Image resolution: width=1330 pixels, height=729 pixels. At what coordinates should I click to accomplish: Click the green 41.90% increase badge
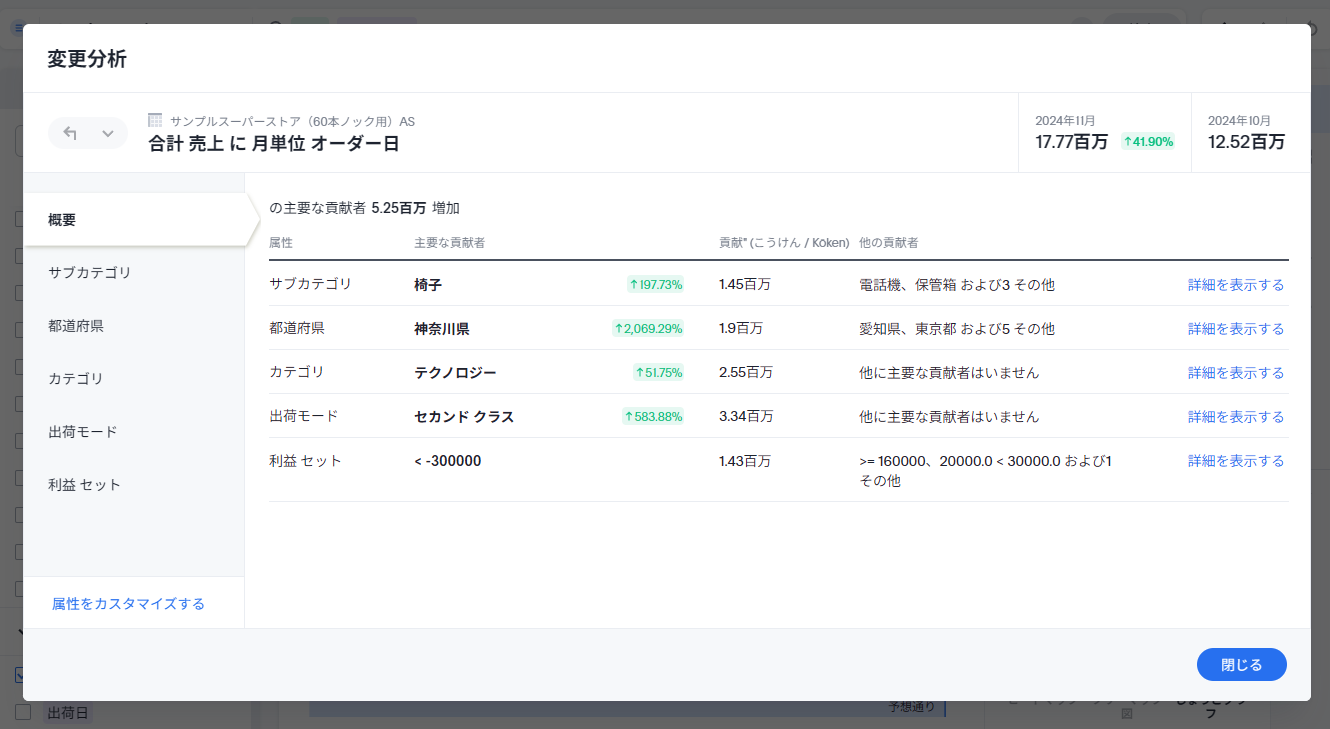coord(1147,142)
